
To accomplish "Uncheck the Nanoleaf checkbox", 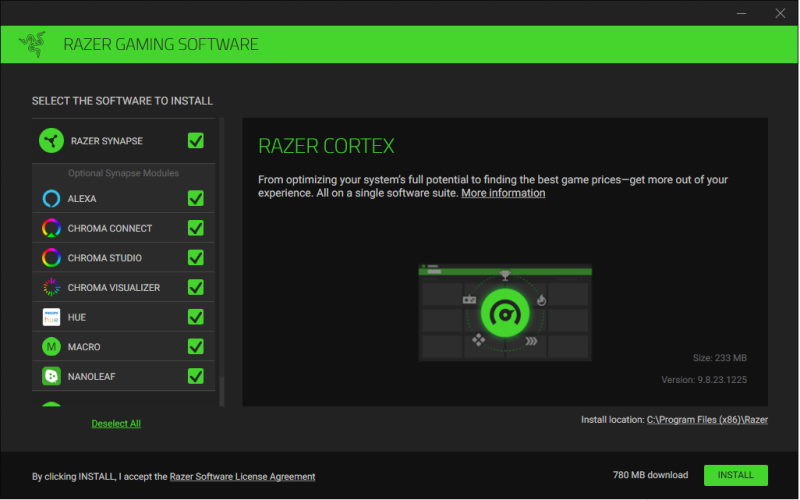I will coord(195,376).
